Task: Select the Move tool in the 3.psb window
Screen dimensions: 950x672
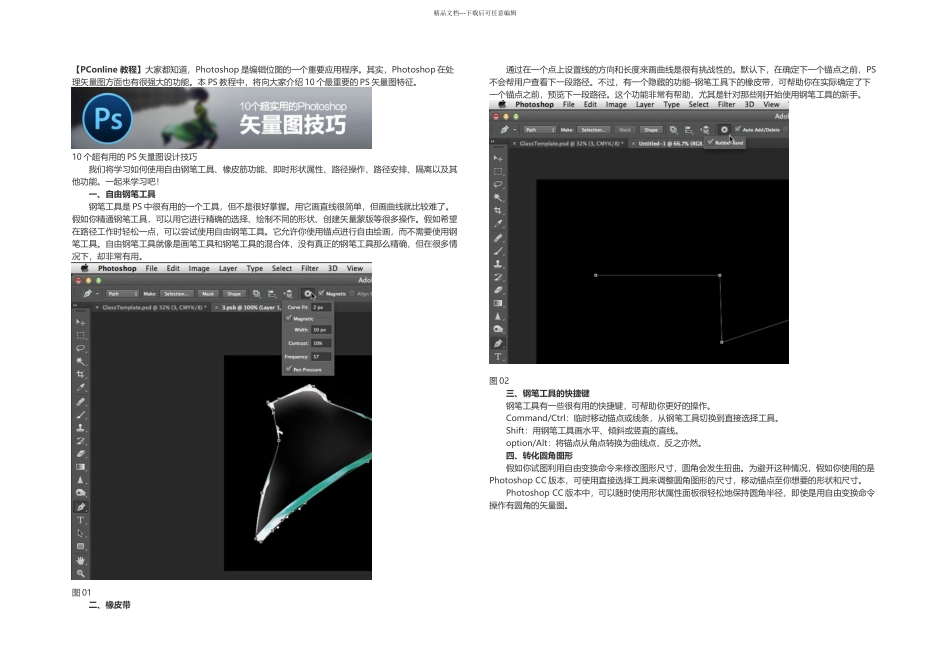Action: click(x=81, y=322)
